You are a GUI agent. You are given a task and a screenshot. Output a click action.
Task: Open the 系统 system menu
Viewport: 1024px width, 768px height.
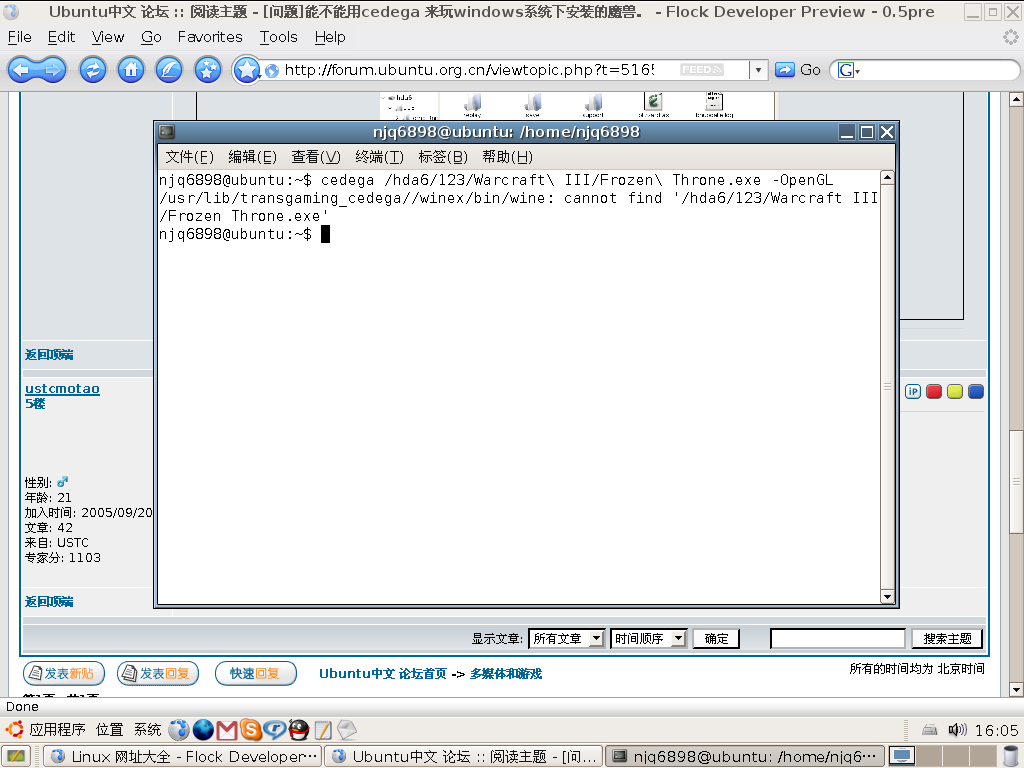147,729
